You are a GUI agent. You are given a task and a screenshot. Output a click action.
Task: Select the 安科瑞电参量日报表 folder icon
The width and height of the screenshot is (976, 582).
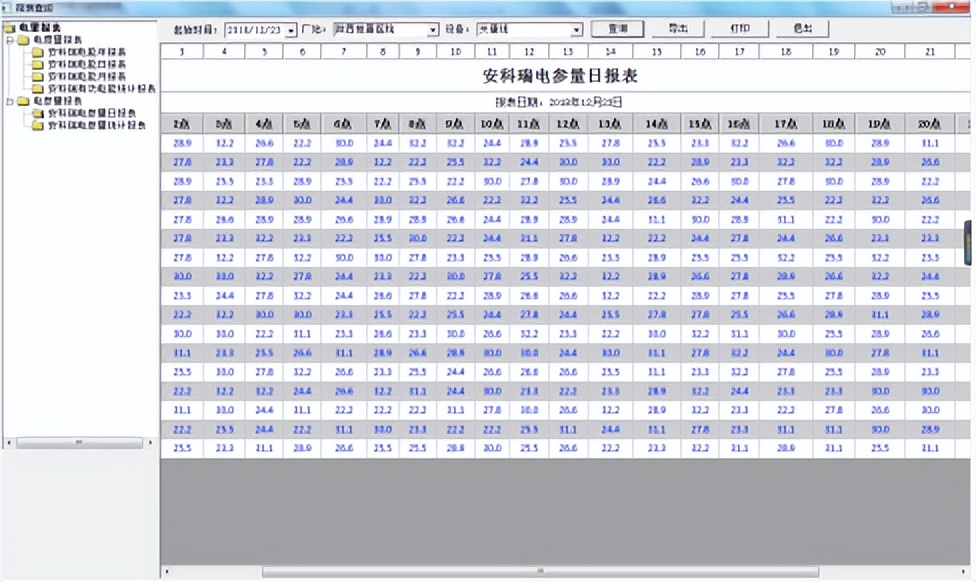pyautogui.click(x=37, y=112)
